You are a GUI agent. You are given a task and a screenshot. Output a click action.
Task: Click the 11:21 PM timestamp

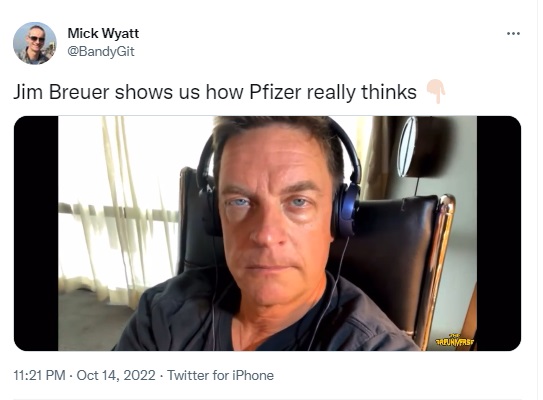(39, 375)
